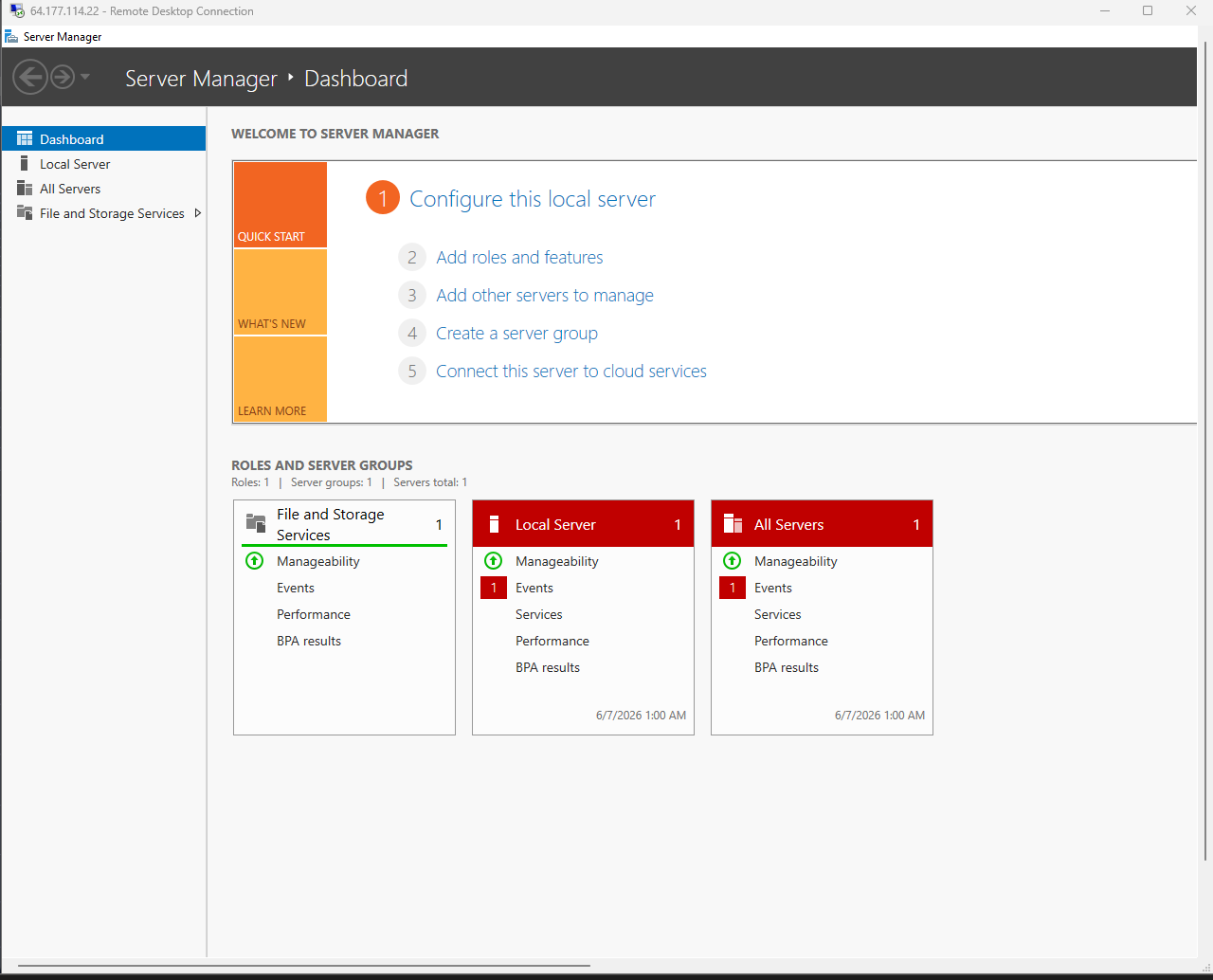
Task: Click green Manageability icon in File and Storage tile
Action: point(255,560)
